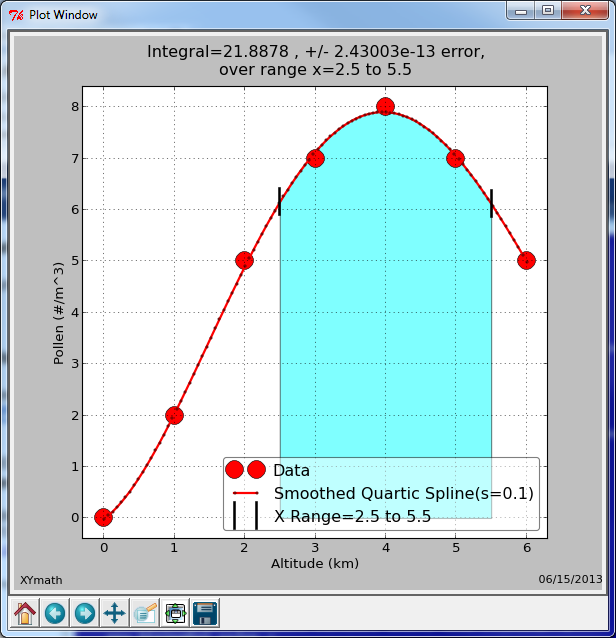Maximize the Plot Window
The image size is (616, 638).
click(x=547, y=10)
